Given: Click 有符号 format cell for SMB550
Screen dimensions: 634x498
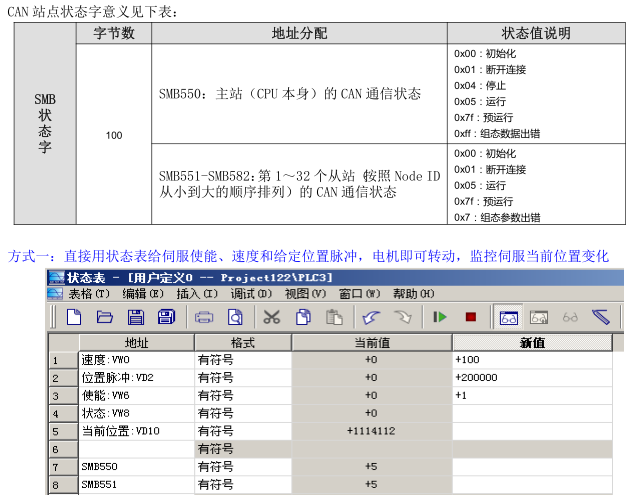Looking at the screenshot, I should pos(243,467).
